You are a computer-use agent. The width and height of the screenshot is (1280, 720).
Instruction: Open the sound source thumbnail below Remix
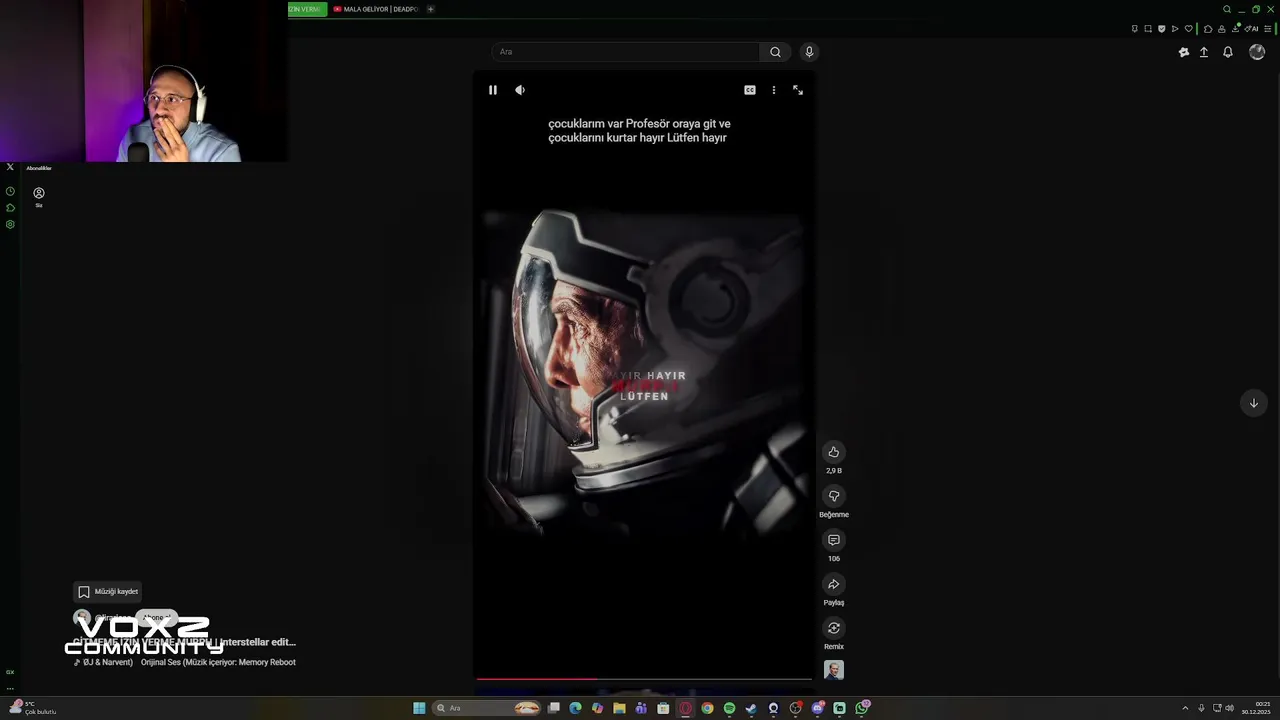[834, 670]
